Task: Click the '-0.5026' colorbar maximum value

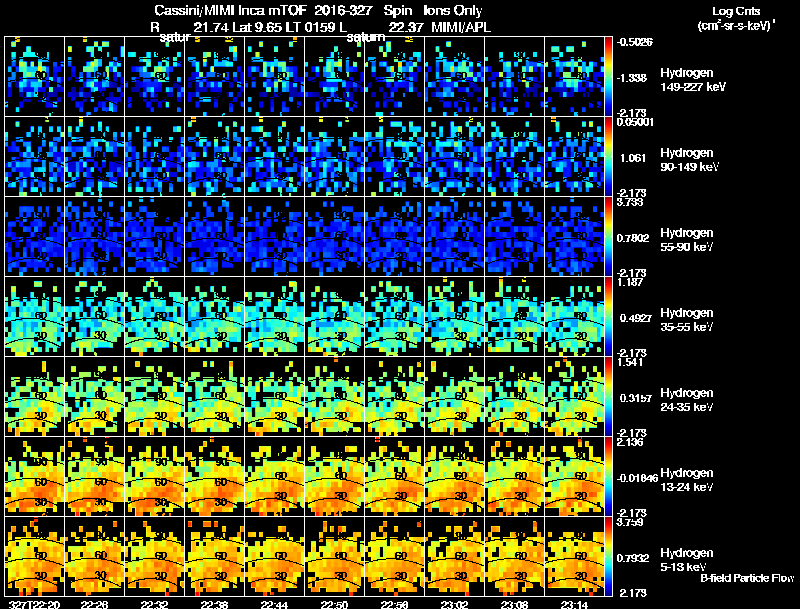Action: 635,42
